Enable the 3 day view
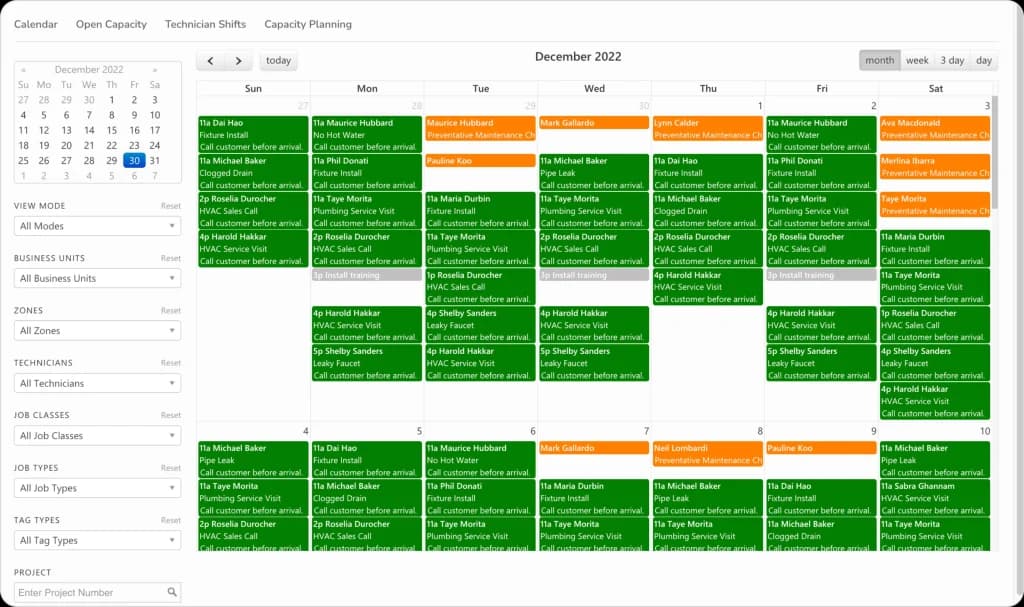Image resolution: width=1024 pixels, height=607 pixels. (951, 60)
